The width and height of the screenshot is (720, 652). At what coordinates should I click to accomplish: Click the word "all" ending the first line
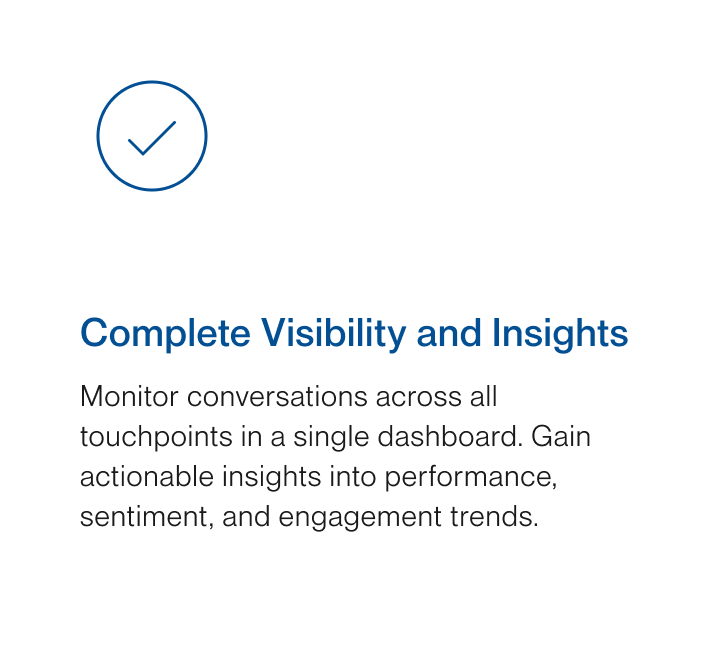(x=483, y=397)
